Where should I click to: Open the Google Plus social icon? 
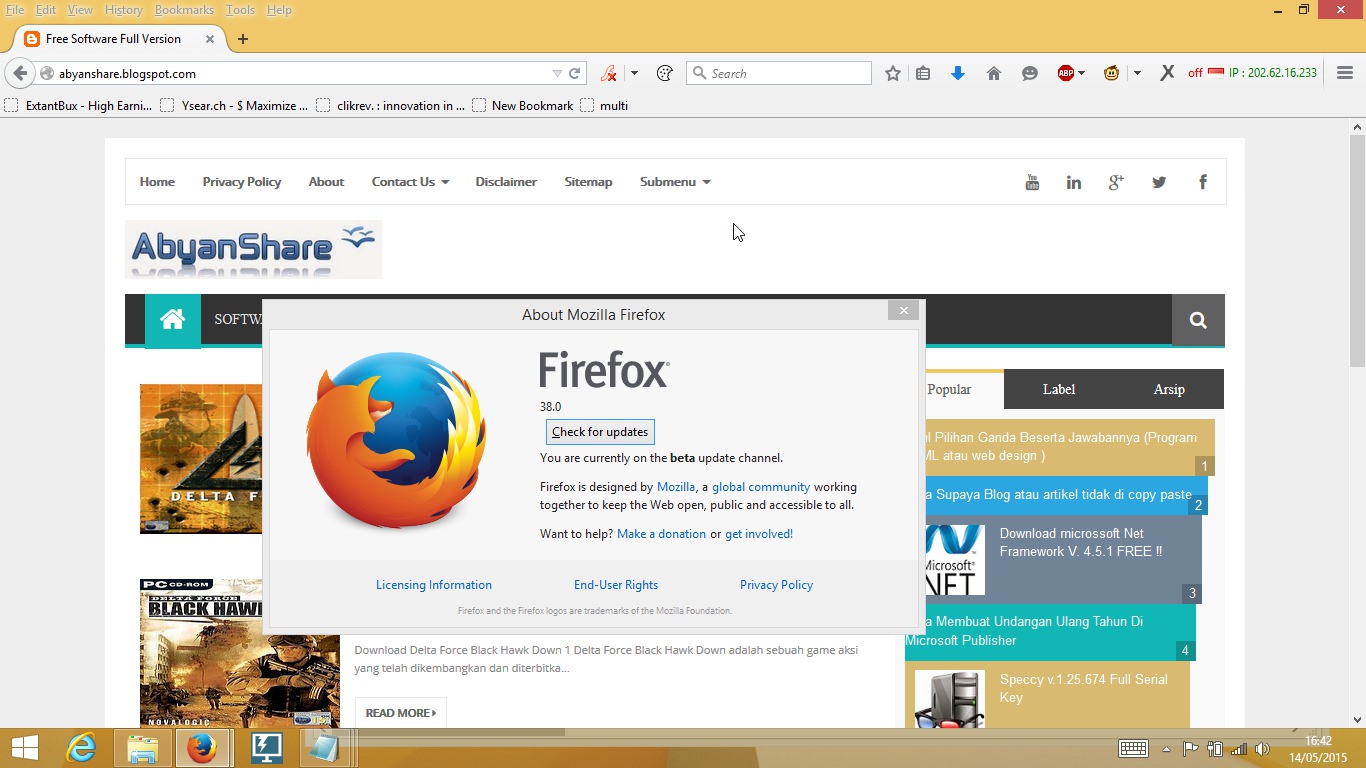click(x=1116, y=182)
